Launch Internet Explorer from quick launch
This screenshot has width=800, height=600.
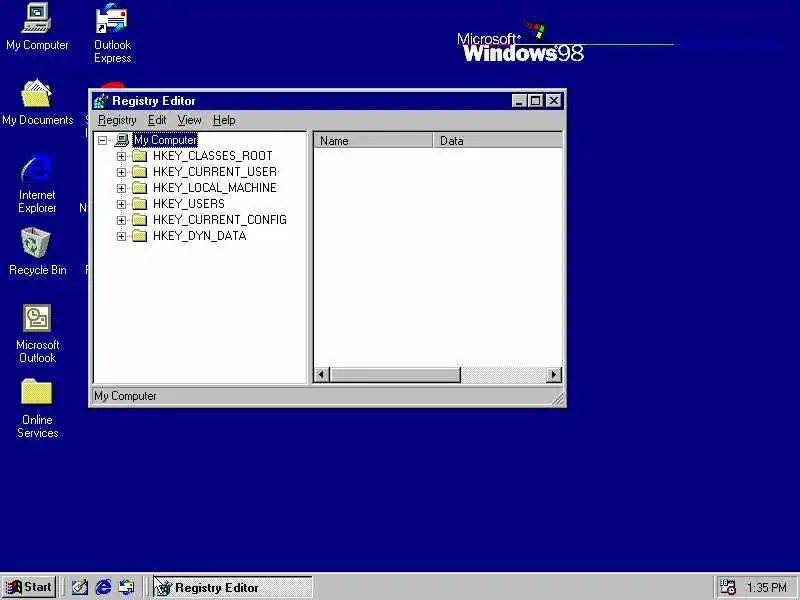[103, 587]
